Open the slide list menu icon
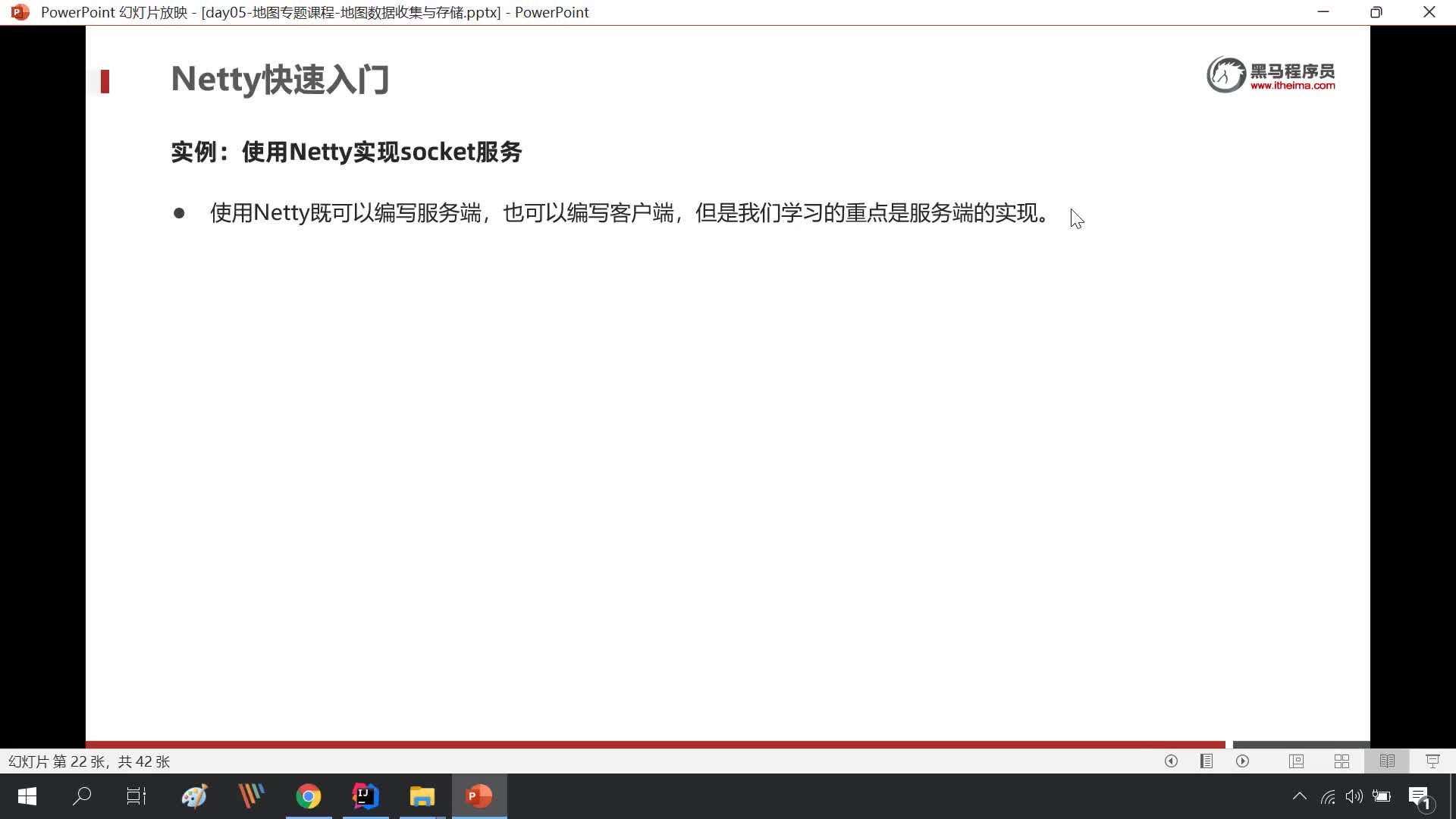 point(1207,761)
